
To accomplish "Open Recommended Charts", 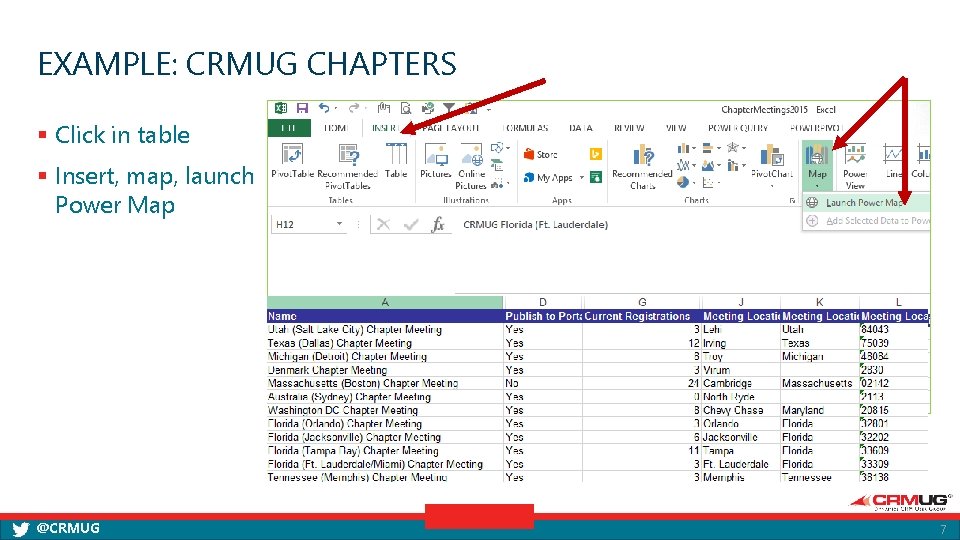I will [642, 167].
